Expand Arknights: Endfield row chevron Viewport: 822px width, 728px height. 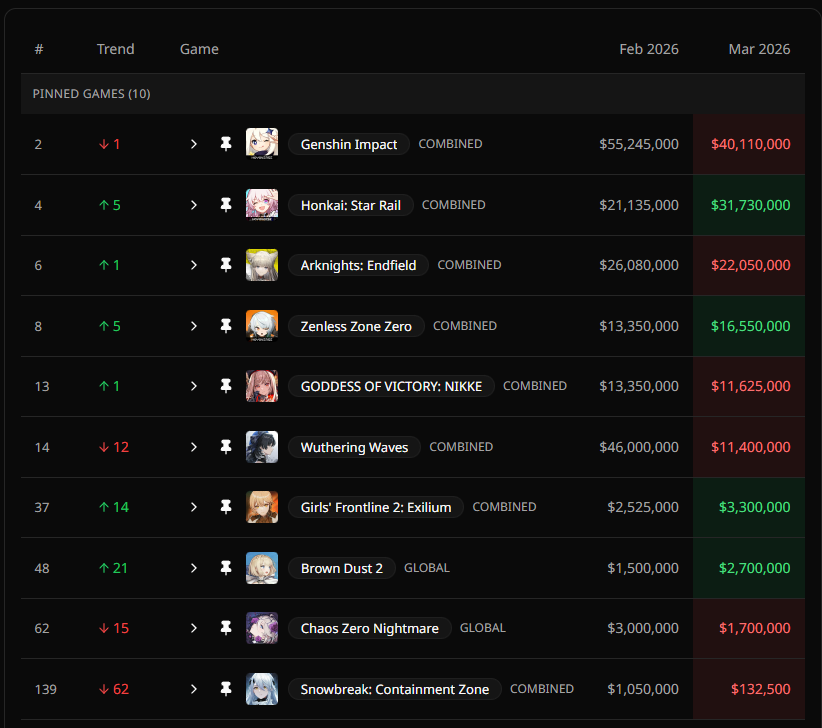coord(194,265)
